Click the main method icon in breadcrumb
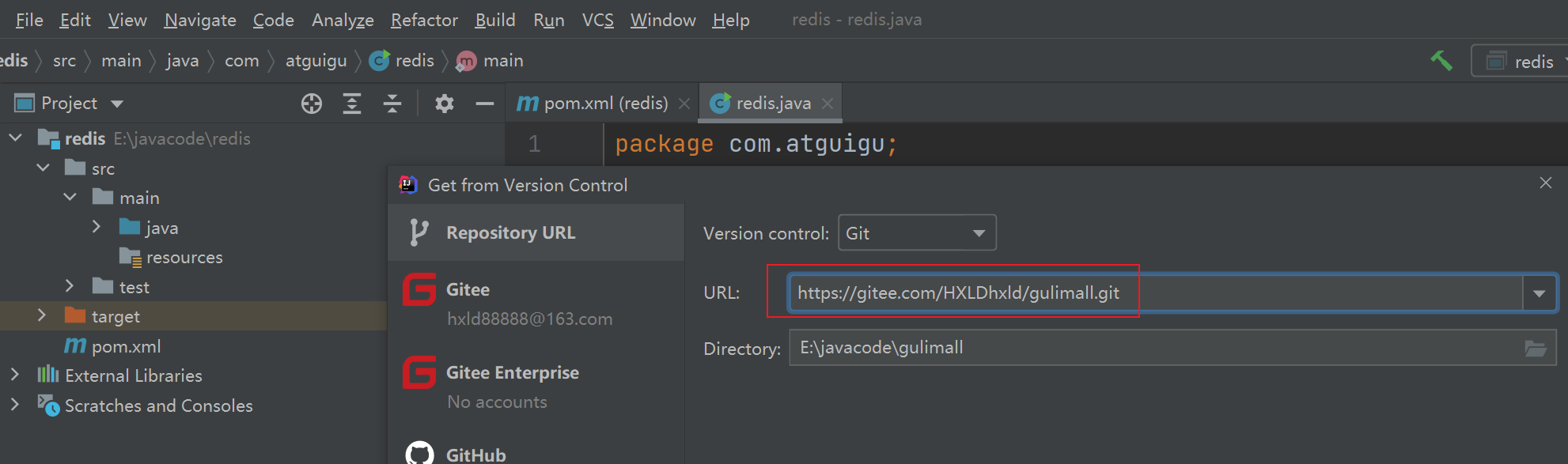Screen dimensions: 1568x464 [x=467, y=61]
